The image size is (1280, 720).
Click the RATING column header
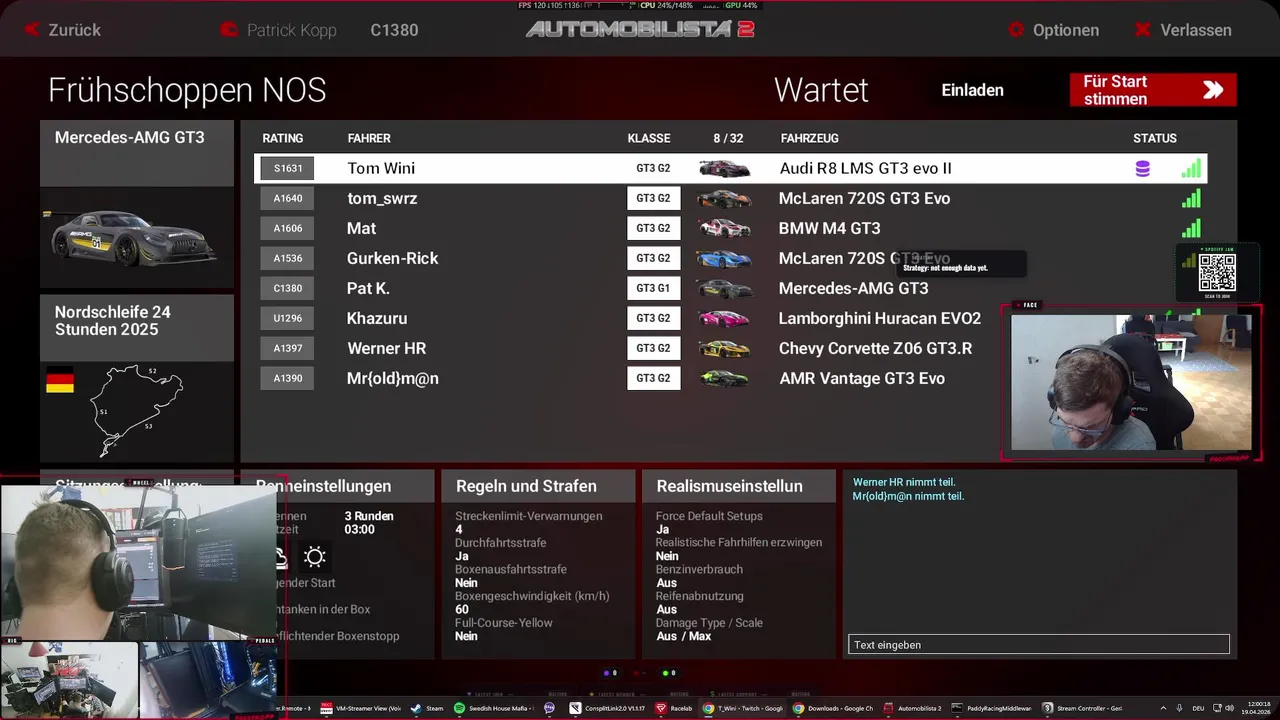point(283,138)
